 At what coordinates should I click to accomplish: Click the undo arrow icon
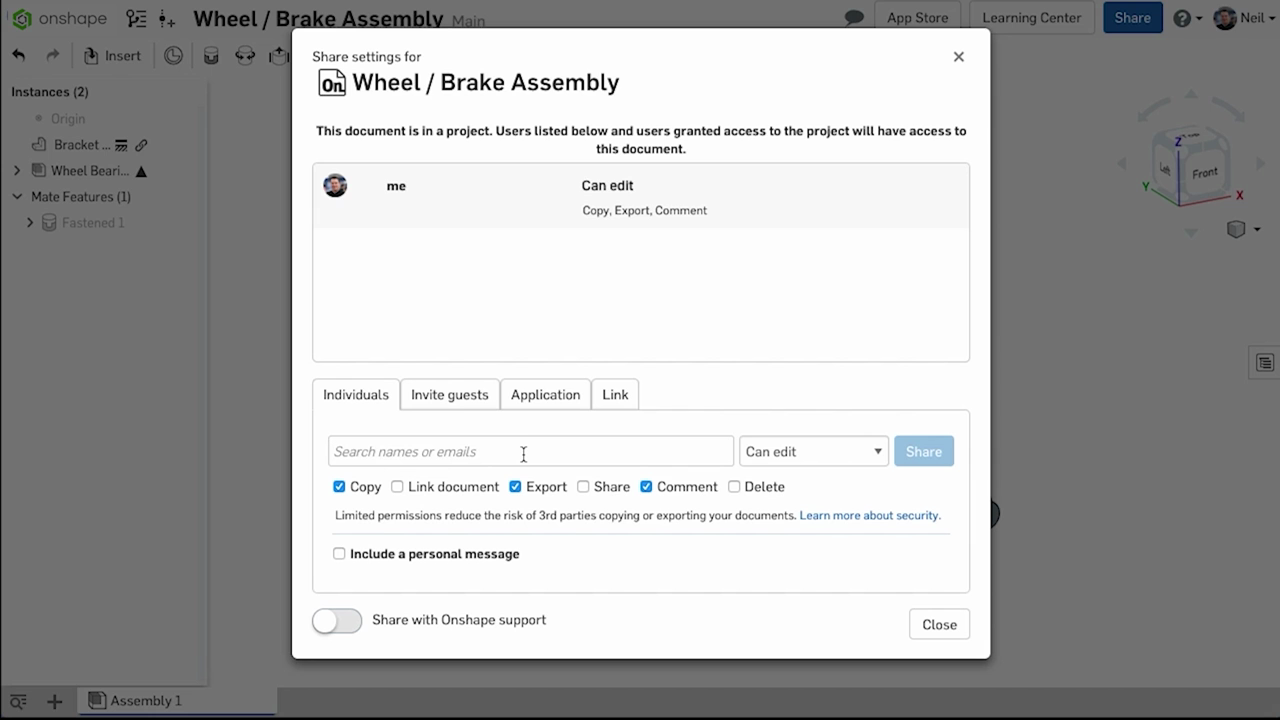coord(19,55)
